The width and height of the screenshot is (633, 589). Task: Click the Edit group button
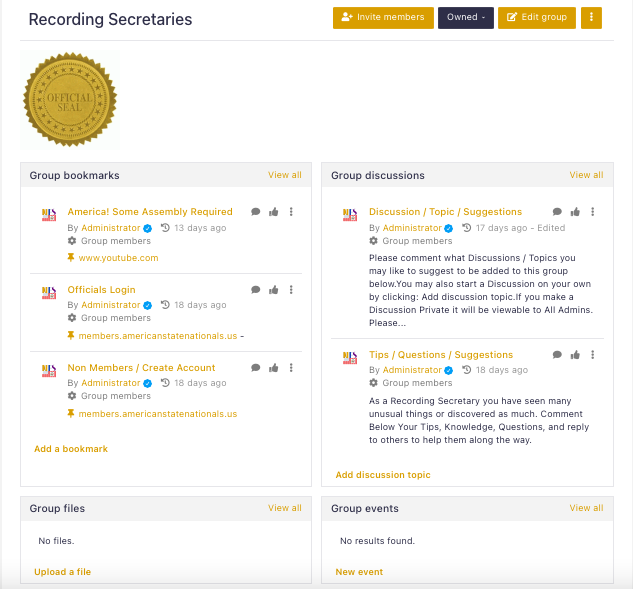(x=537, y=17)
